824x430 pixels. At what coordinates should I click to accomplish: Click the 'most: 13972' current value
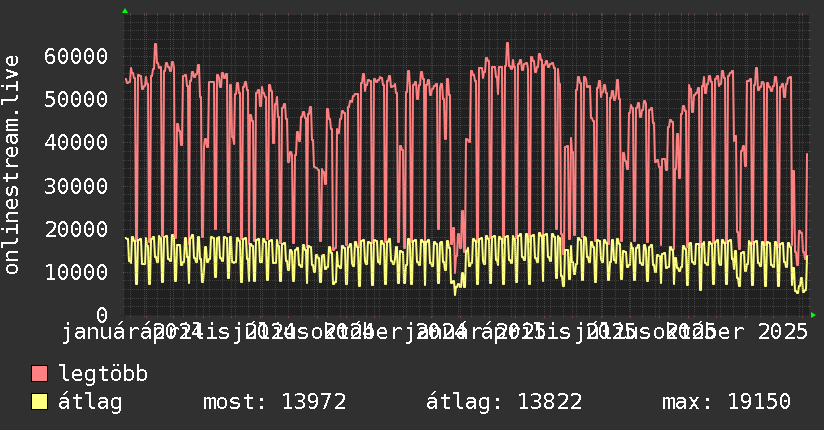(x=274, y=402)
